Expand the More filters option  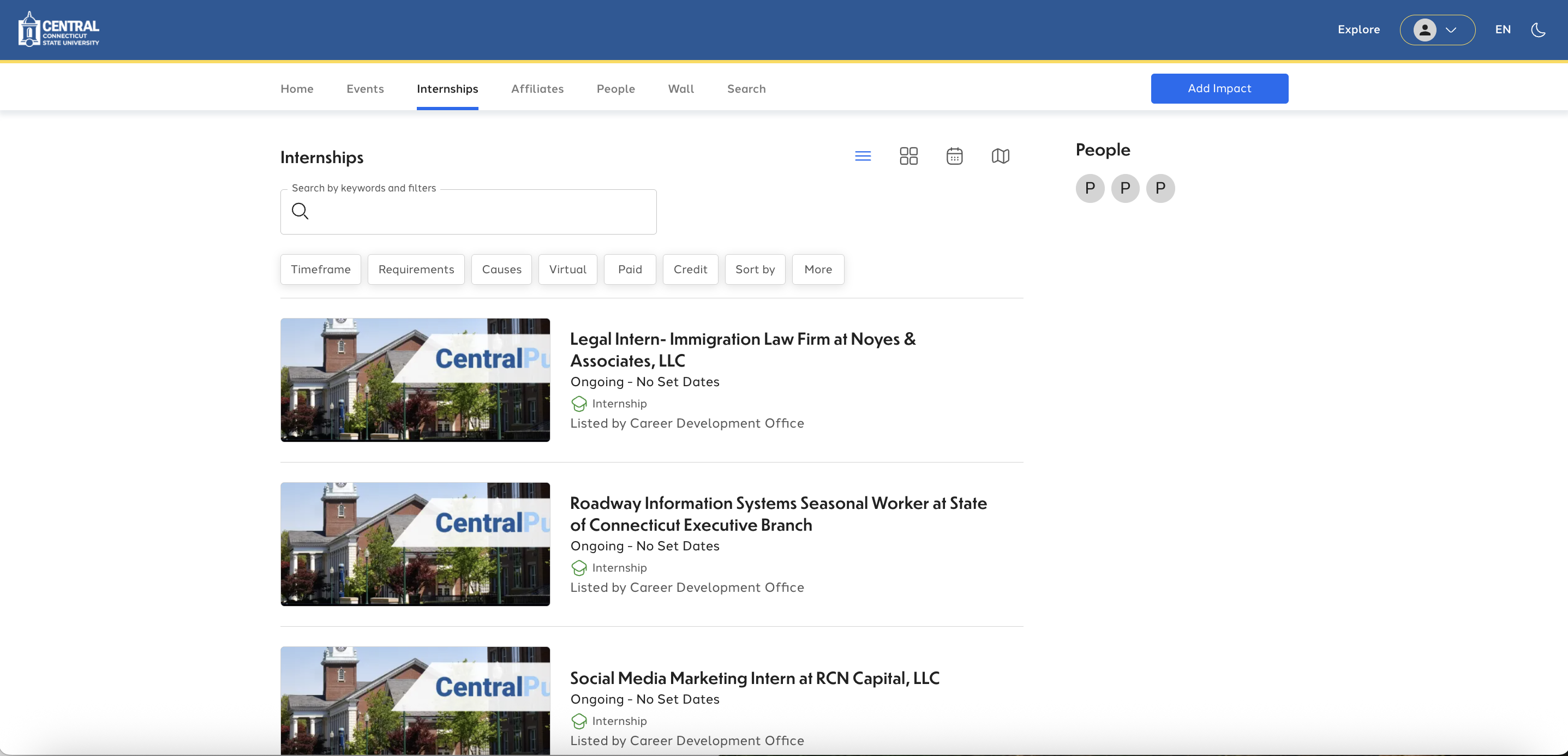pos(817,269)
